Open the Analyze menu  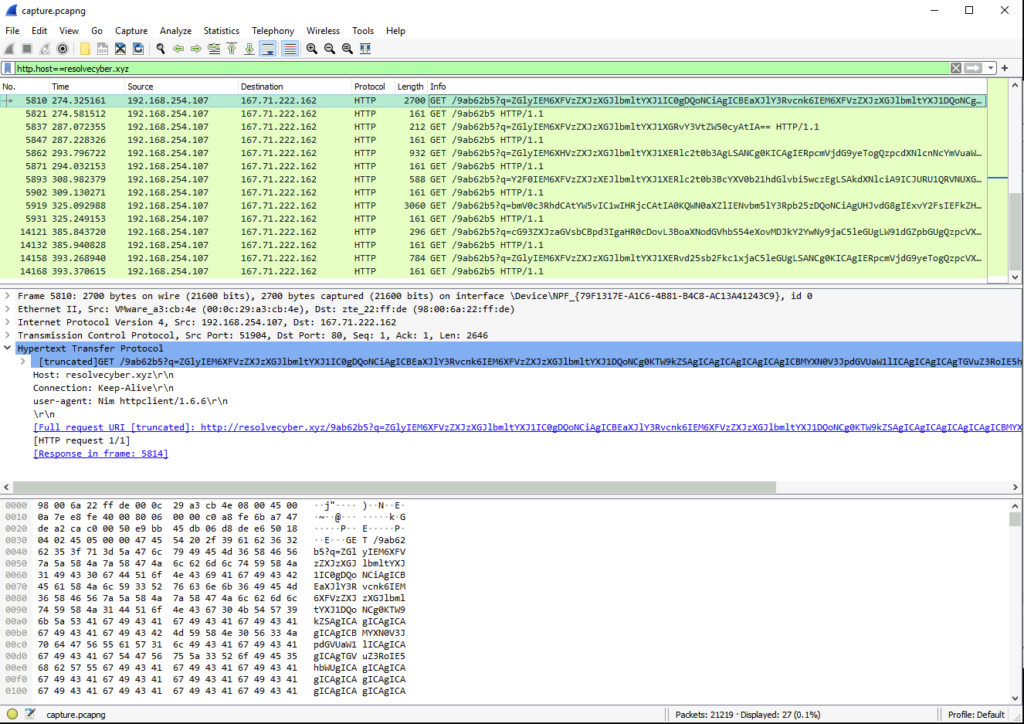pyautogui.click(x=176, y=31)
